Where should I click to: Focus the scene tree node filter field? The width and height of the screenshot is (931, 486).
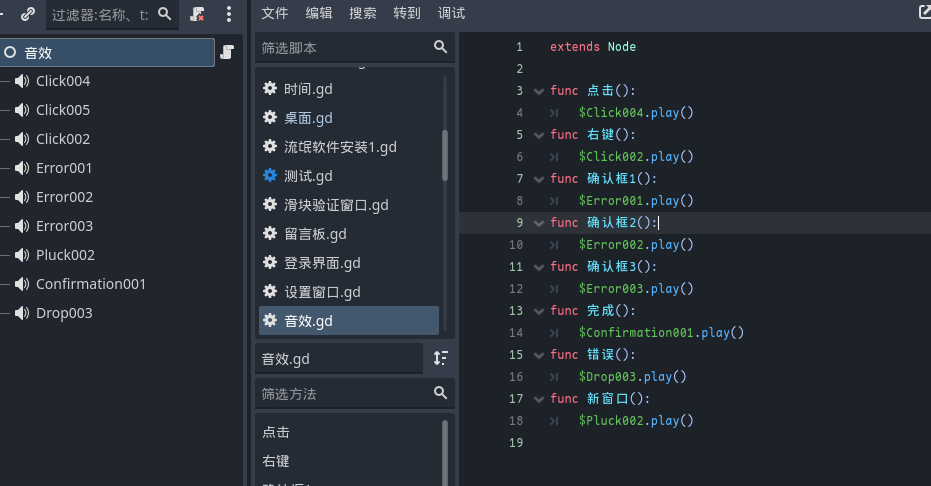pos(98,14)
